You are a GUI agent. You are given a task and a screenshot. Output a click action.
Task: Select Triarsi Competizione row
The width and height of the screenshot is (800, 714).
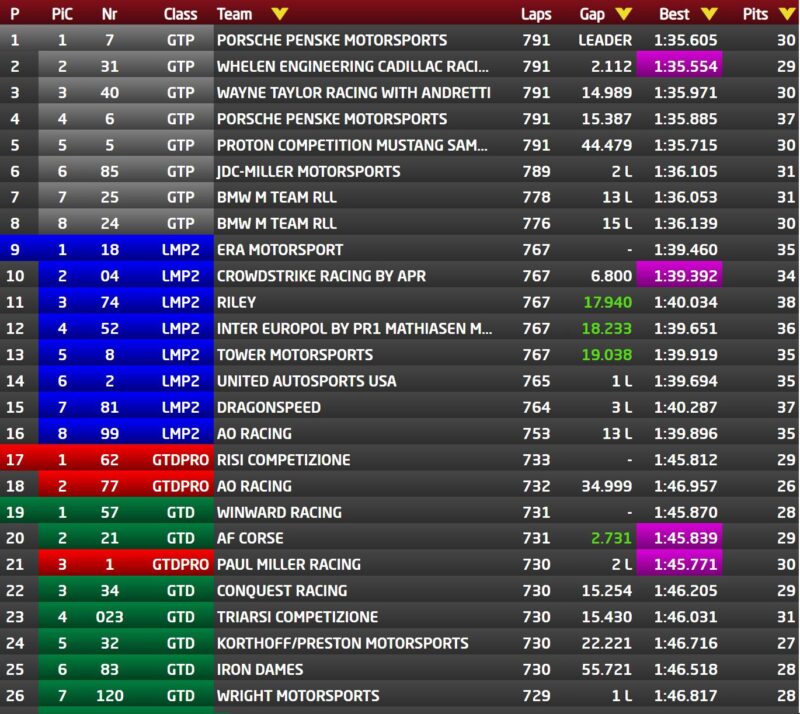click(x=400, y=617)
